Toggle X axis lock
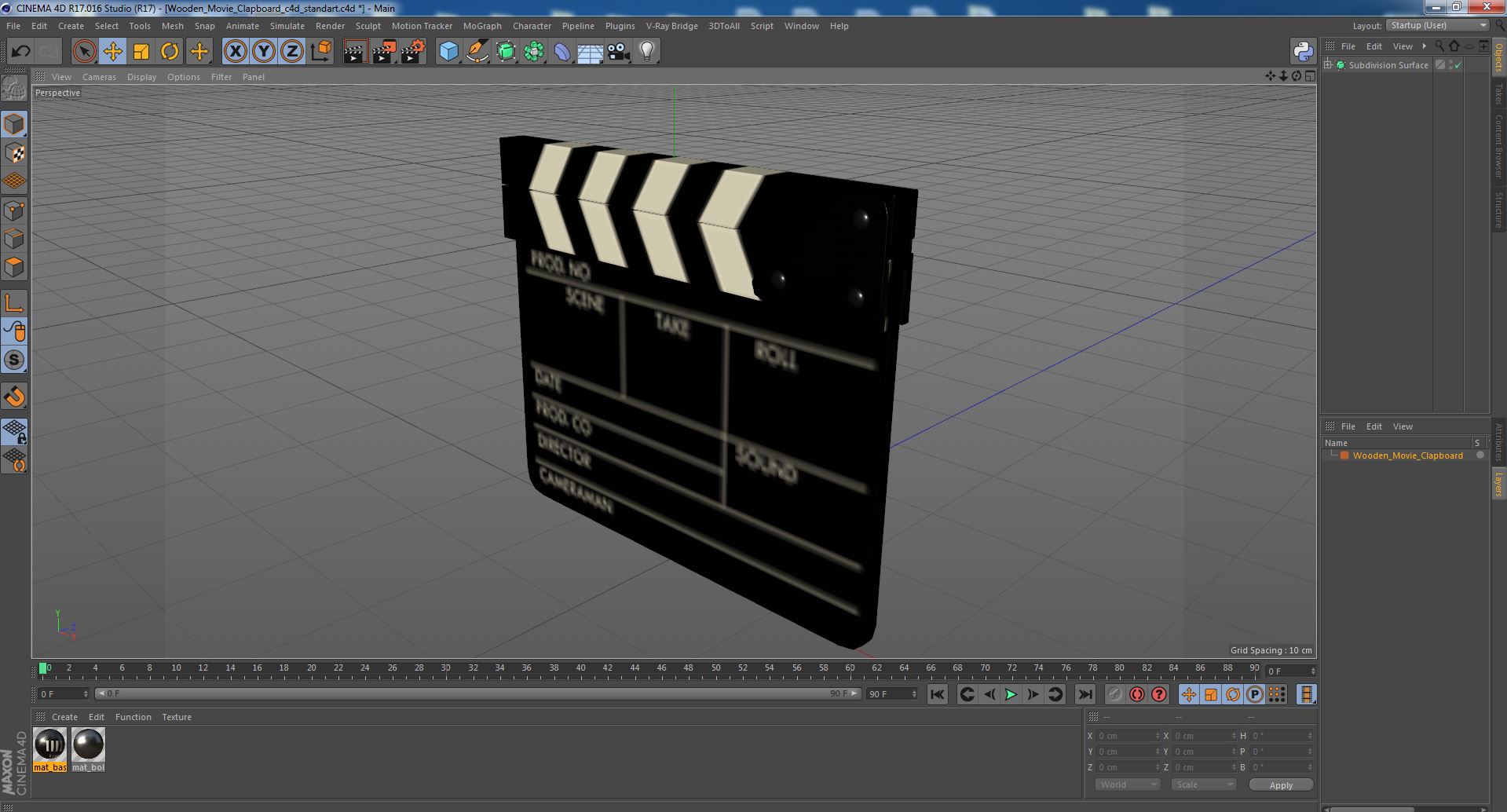Image resolution: width=1507 pixels, height=812 pixels. (x=235, y=52)
